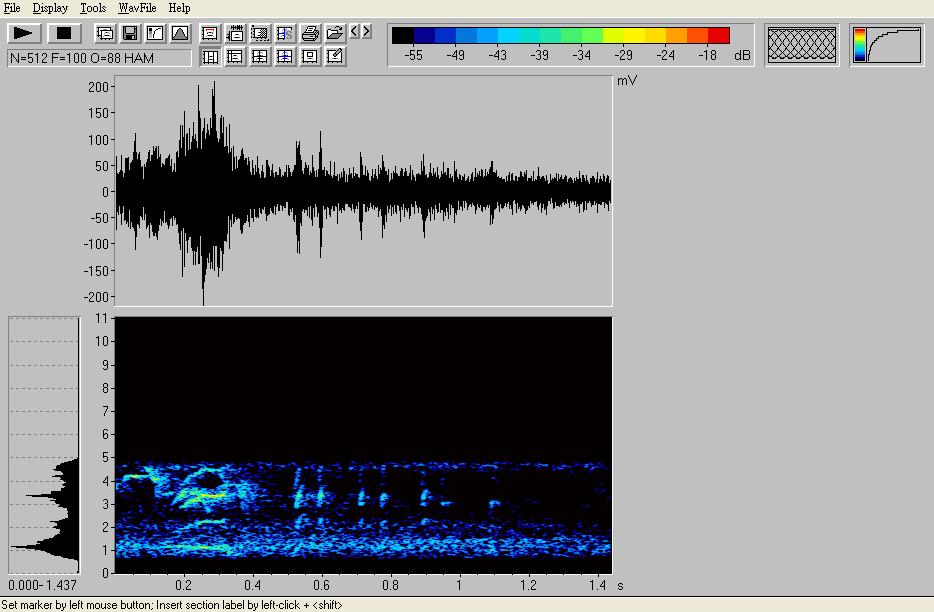Click the N=512 F=100 O=88 HAM parameters field
Screen dimensions: 934x612
99,58
